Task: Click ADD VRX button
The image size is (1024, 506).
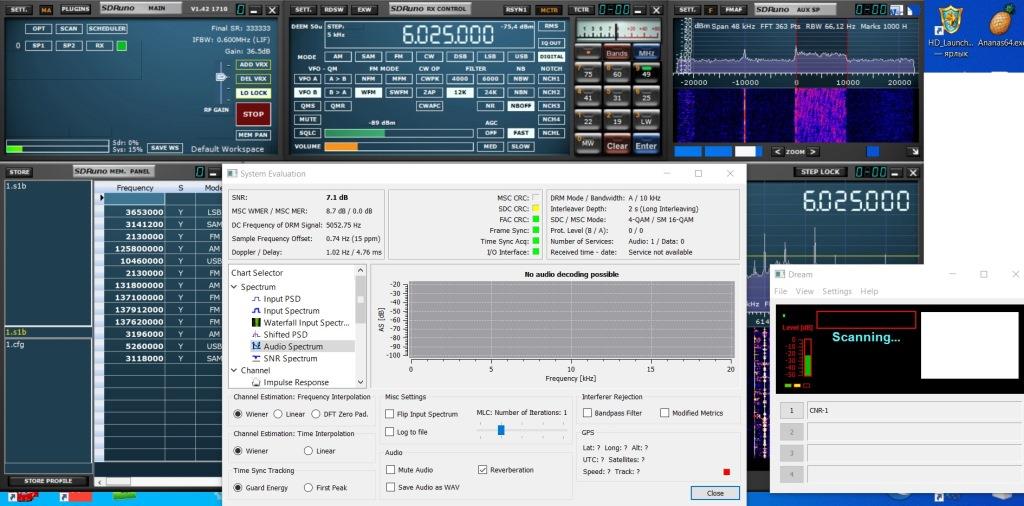Action: (253, 65)
